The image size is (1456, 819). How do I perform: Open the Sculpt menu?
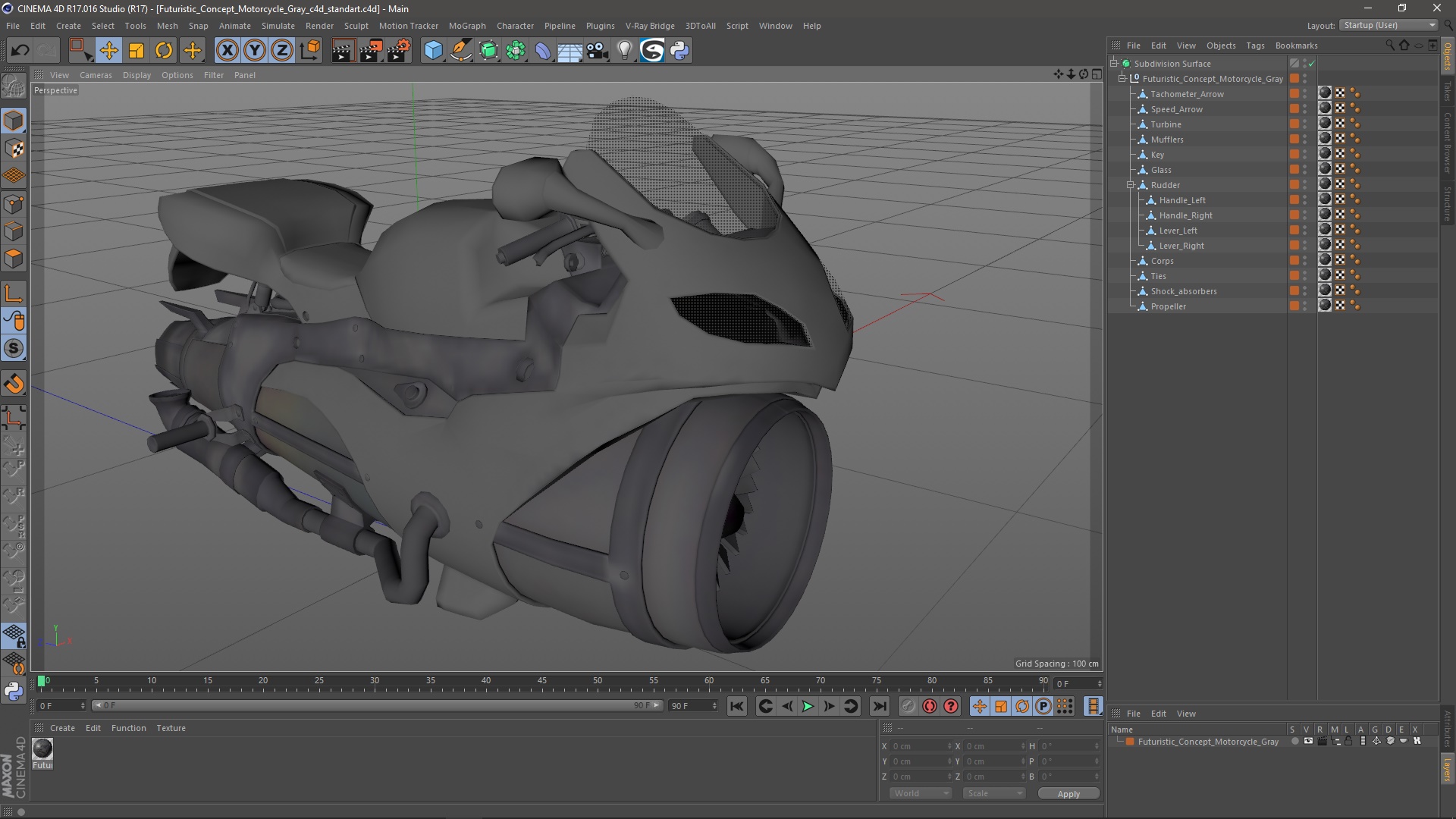pos(356,26)
